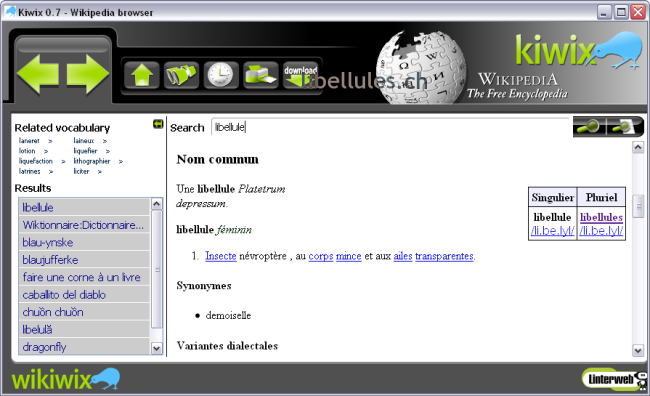Open the 'chuồn chuồn' result
Image resolution: width=650 pixels, height=396 pixels.
coord(84,312)
